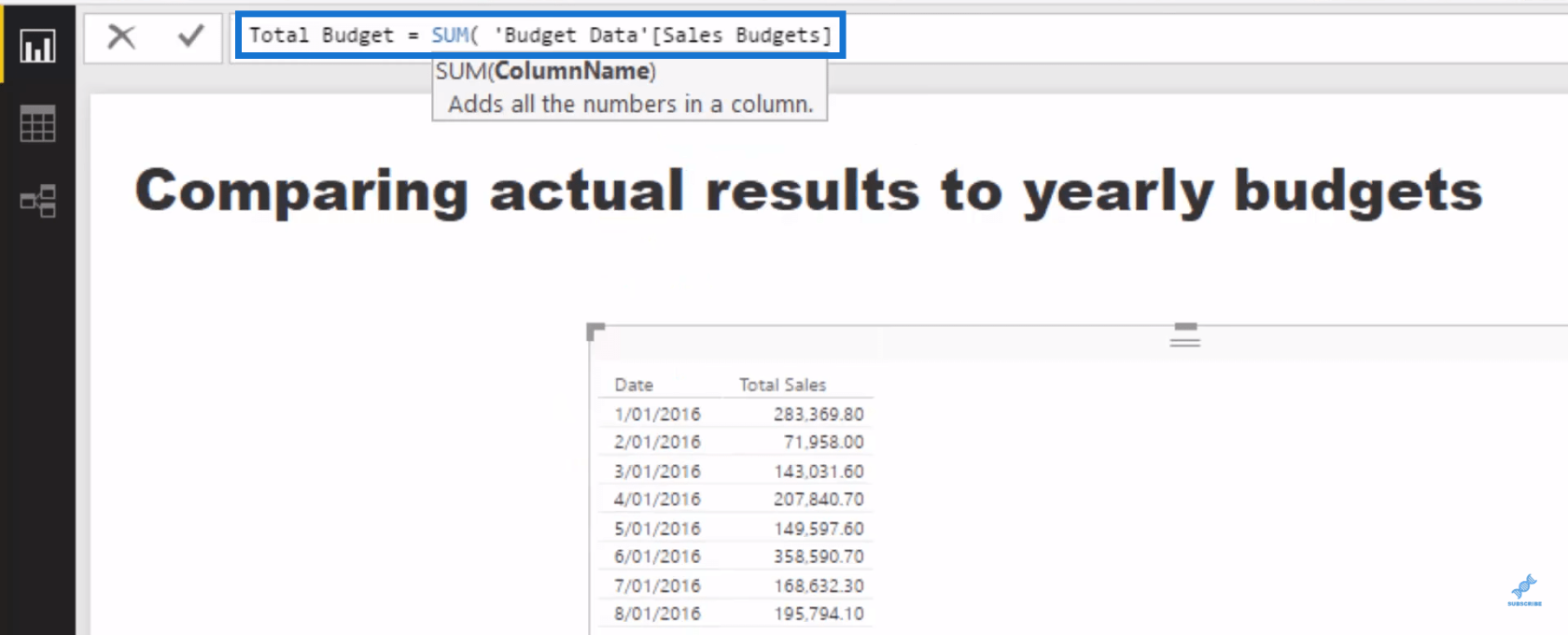Screen dimensions: 1568x635
Task: Select the 6/01/2016 date cell
Action: coord(657,557)
